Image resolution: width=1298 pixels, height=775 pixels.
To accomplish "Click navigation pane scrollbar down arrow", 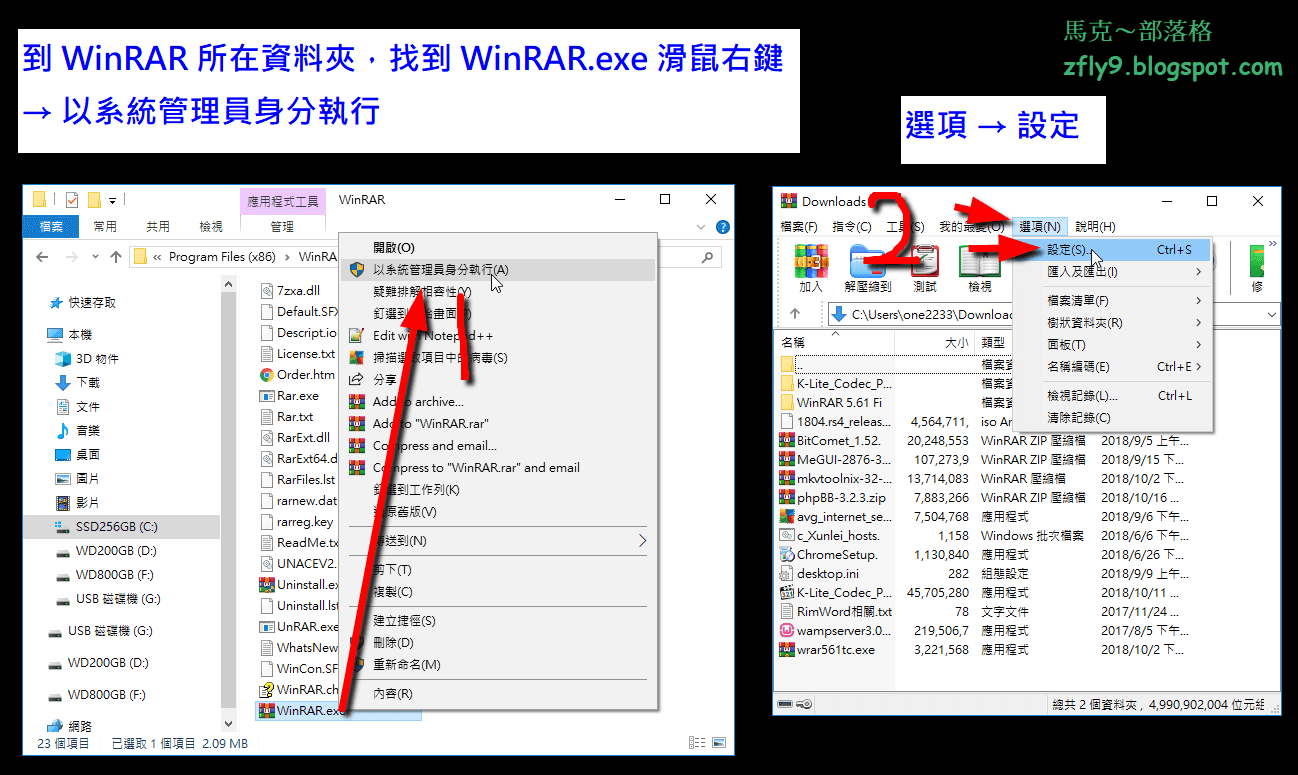I will coord(228,726).
